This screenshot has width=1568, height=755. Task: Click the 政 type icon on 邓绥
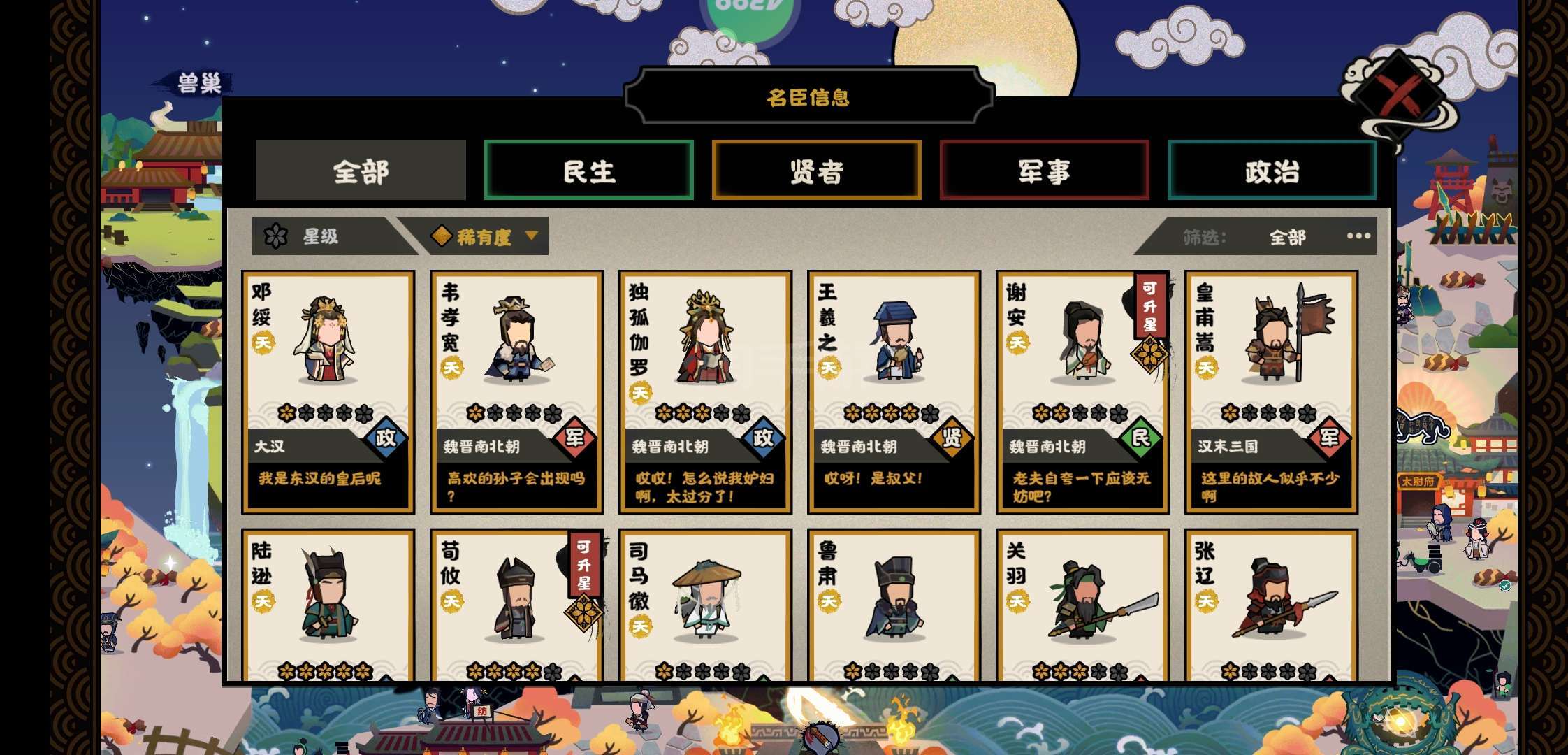386,438
